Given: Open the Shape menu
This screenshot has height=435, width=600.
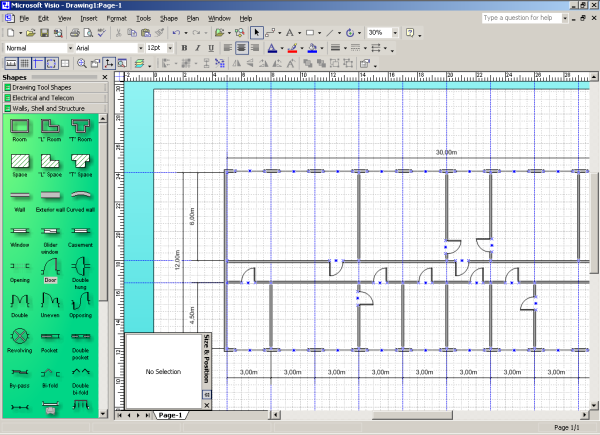Looking at the screenshot, I should click(169, 18).
